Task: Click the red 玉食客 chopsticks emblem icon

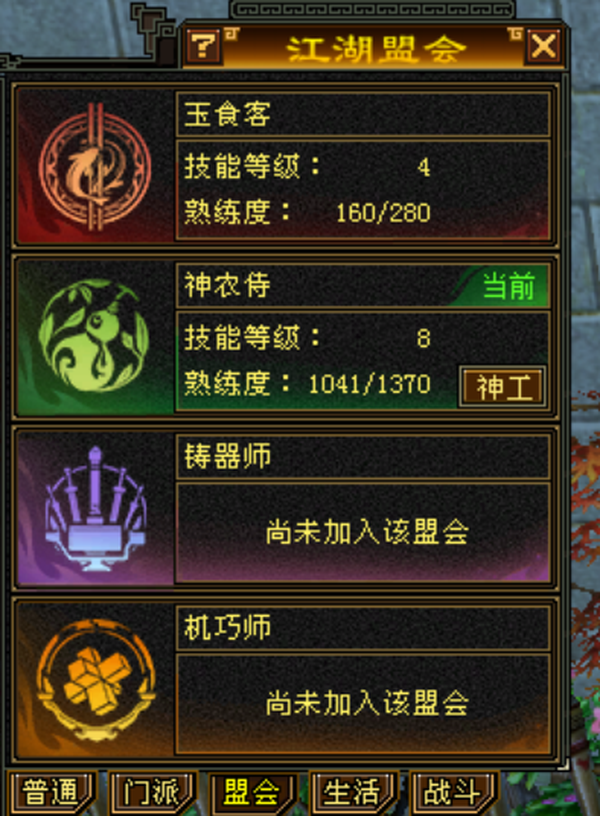Action: 95,167
